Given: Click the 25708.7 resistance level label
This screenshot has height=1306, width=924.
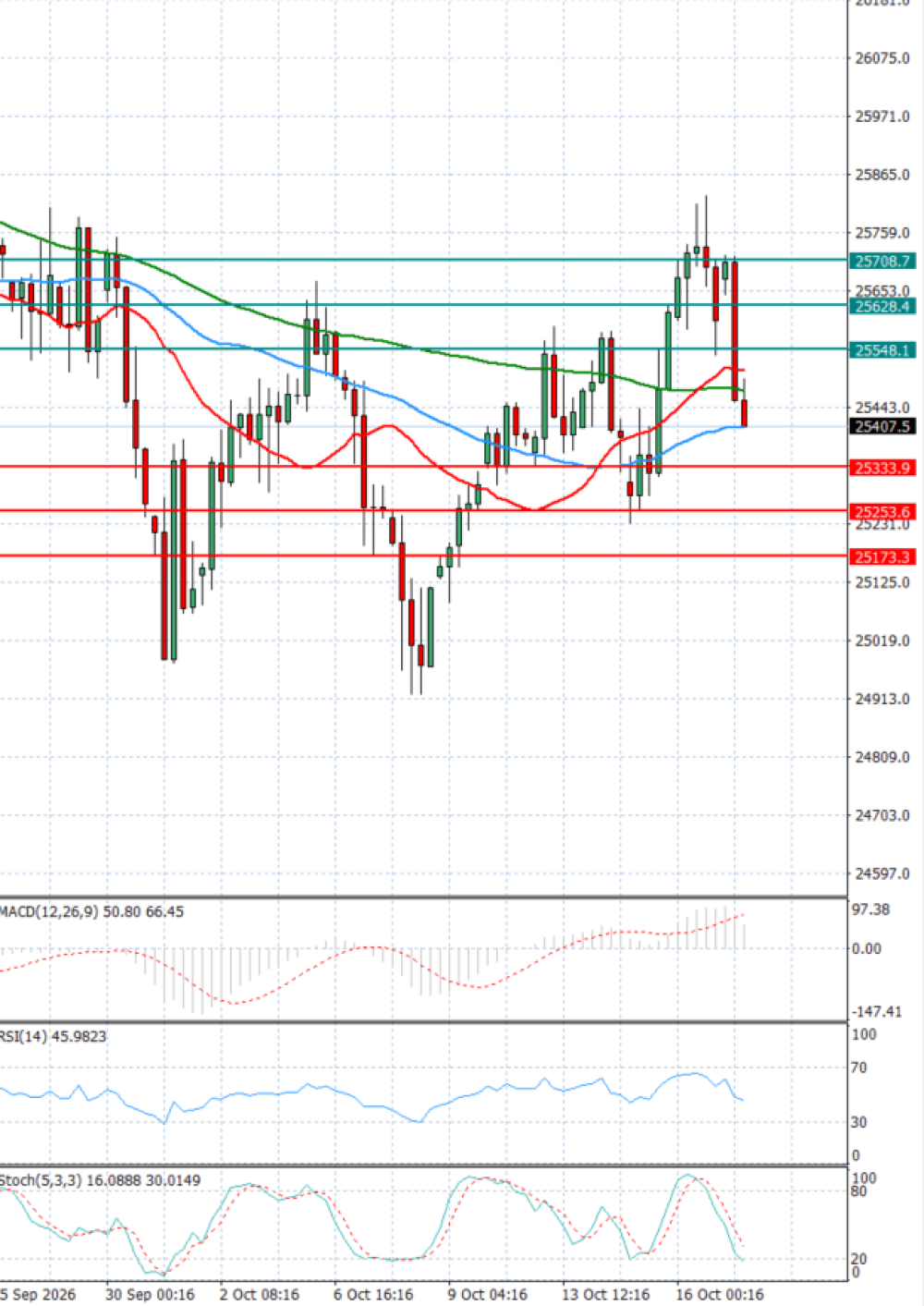Looking at the screenshot, I should click(882, 262).
